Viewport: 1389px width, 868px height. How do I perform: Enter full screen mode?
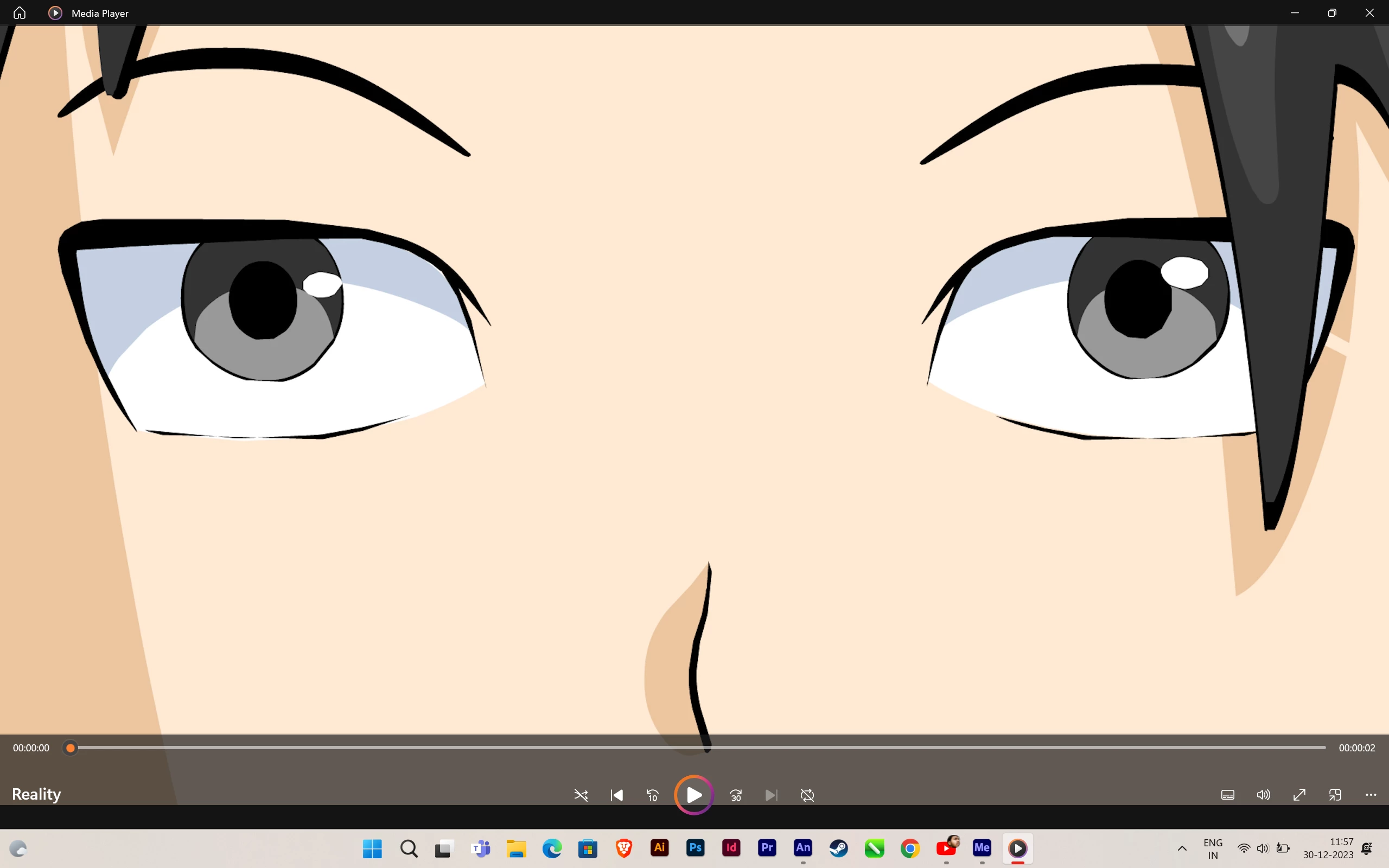click(x=1299, y=795)
